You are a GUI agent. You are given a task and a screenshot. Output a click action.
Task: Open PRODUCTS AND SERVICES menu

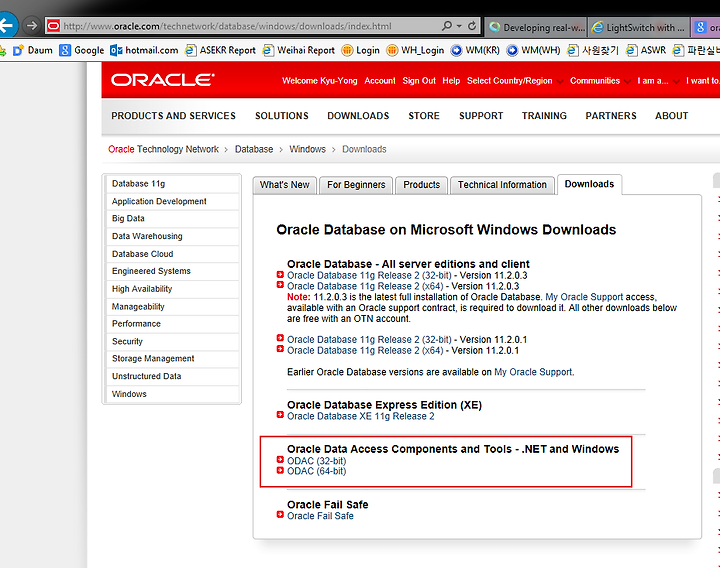point(173,116)
